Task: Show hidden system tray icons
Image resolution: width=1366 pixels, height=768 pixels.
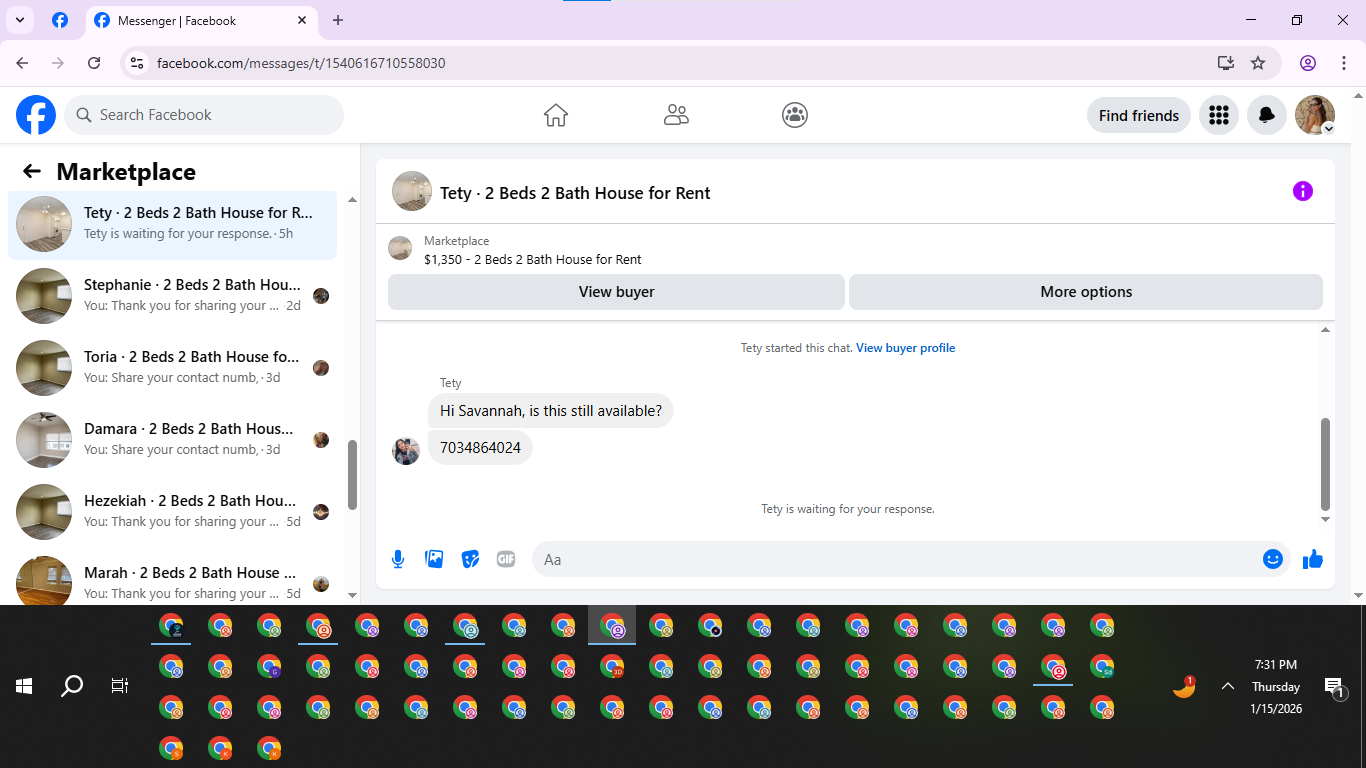Action: [x=1228, y=686]
